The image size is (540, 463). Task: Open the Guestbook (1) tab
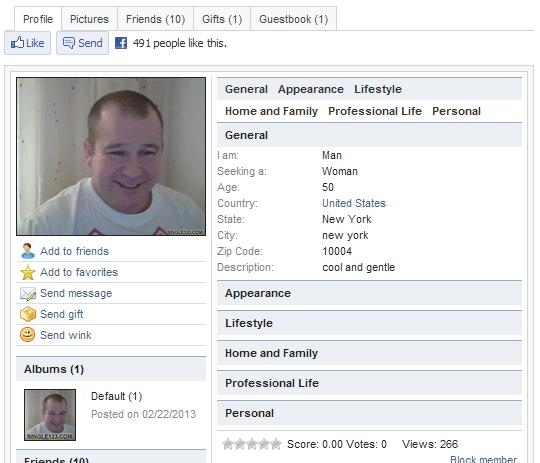coord(294,19)
